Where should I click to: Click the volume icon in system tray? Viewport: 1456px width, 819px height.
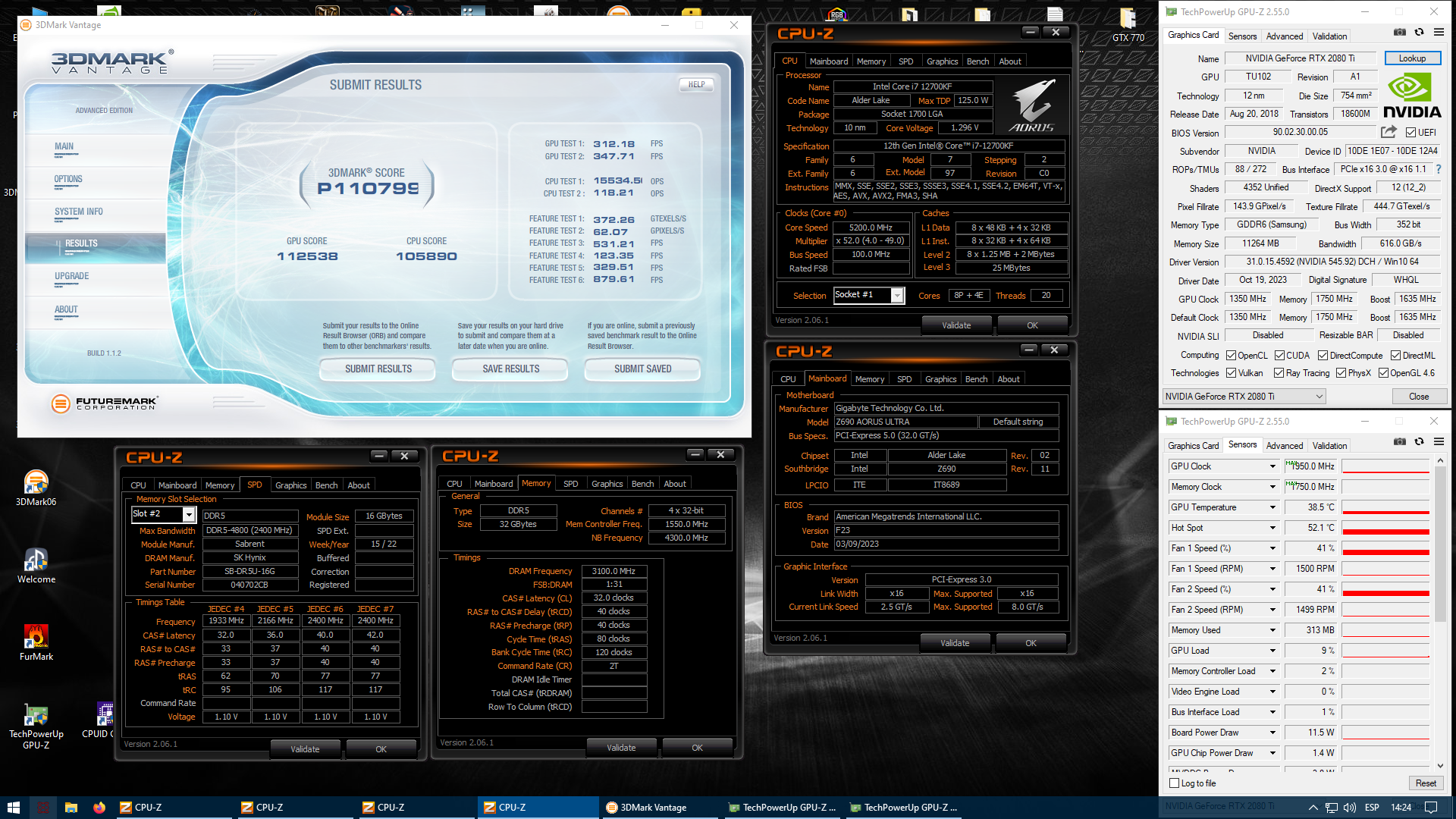point(1351,808)
